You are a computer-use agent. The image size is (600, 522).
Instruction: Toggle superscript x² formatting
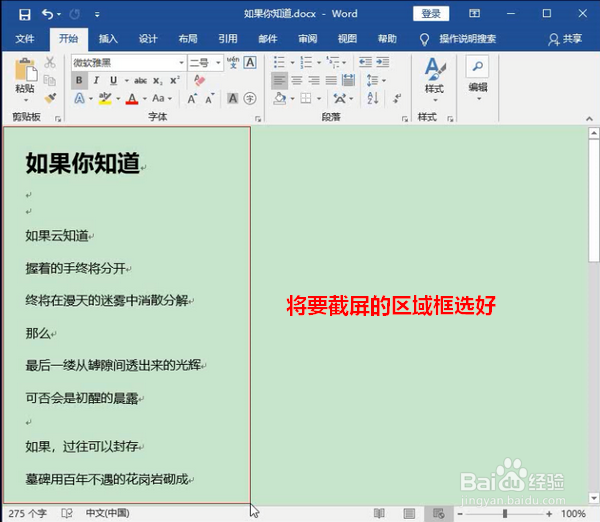tap(175, 80)
